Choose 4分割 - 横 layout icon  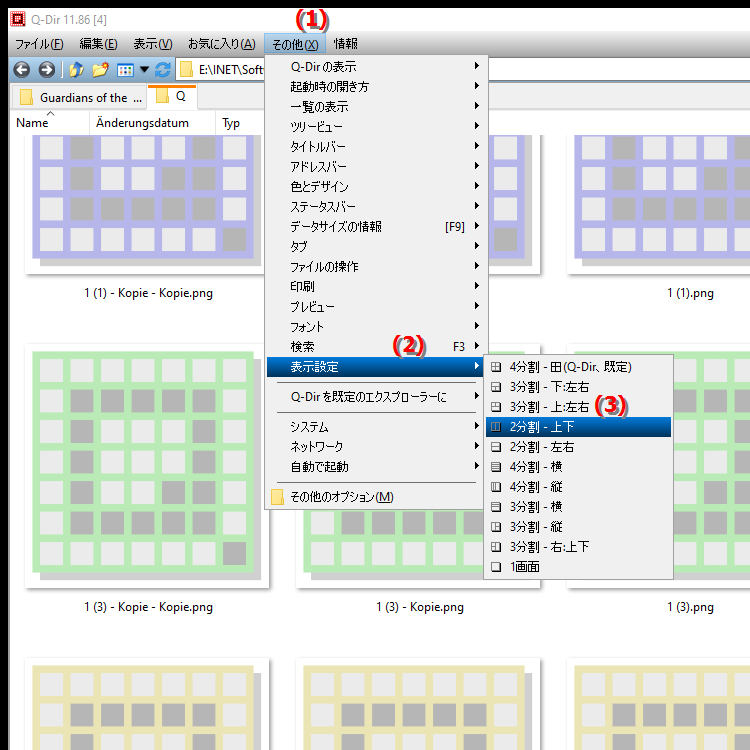[x=496, y=467]
